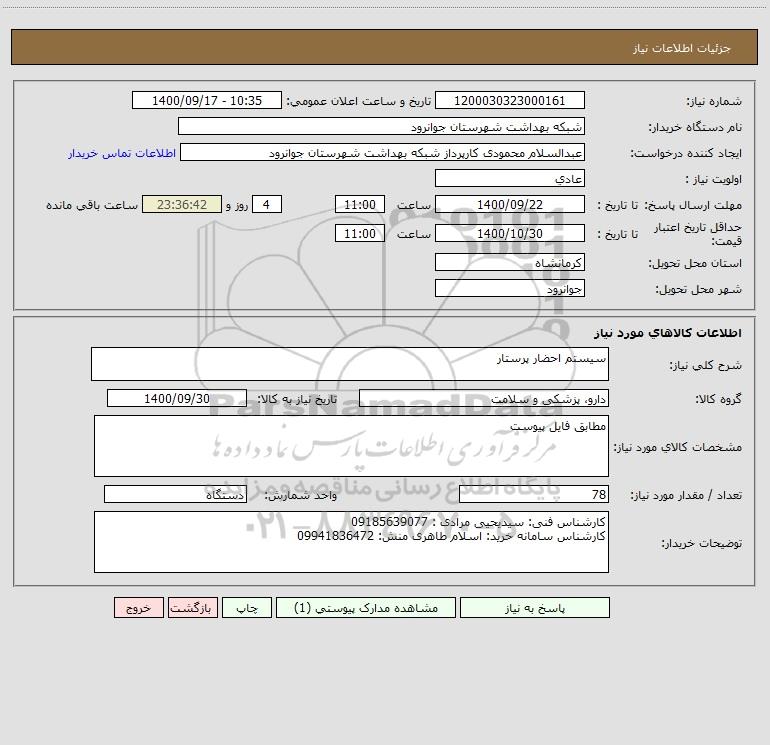Click the چاپ print button
Screen dimensions: 770x745
coord(247,607)
